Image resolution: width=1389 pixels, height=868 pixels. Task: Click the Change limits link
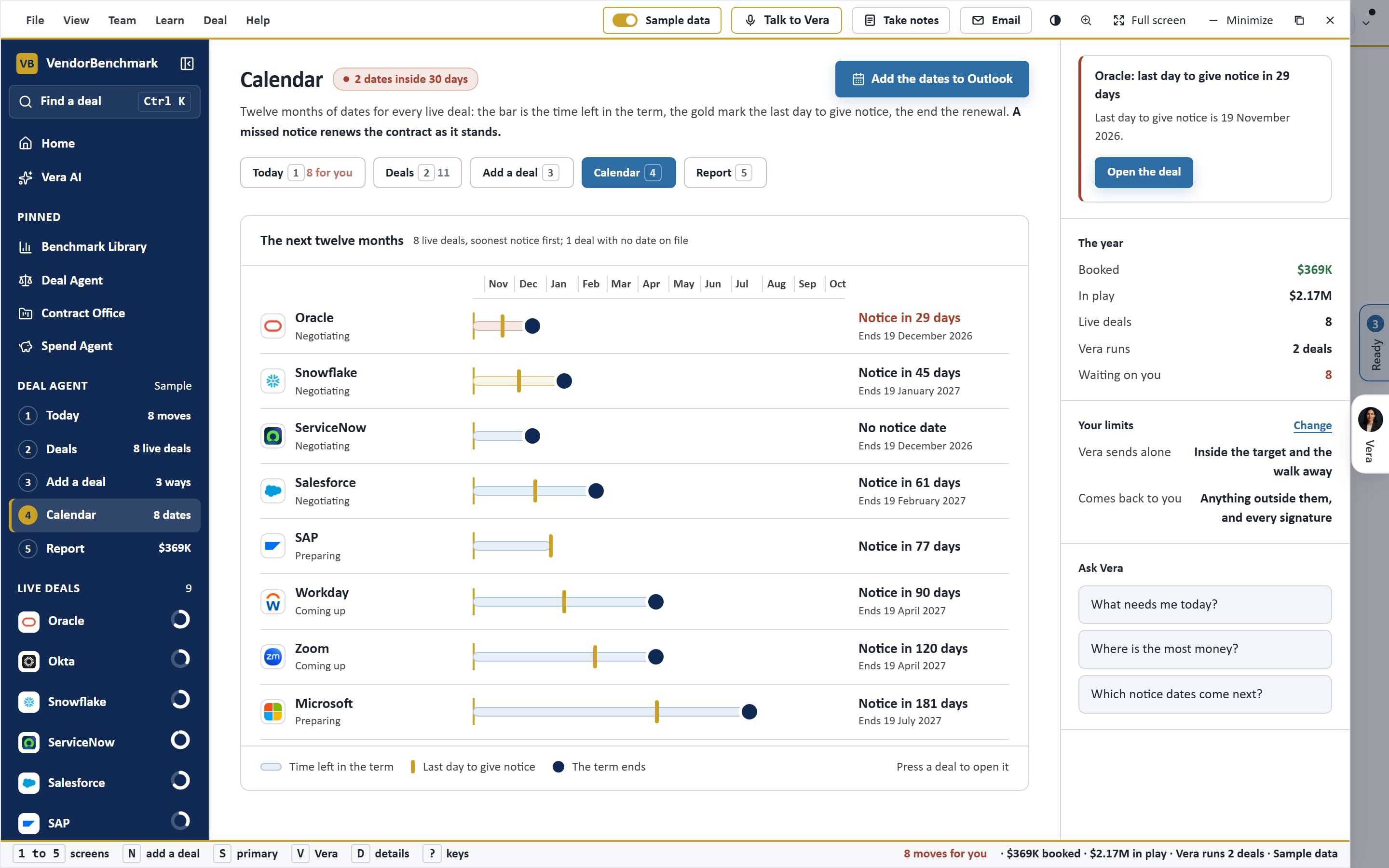1312,425
